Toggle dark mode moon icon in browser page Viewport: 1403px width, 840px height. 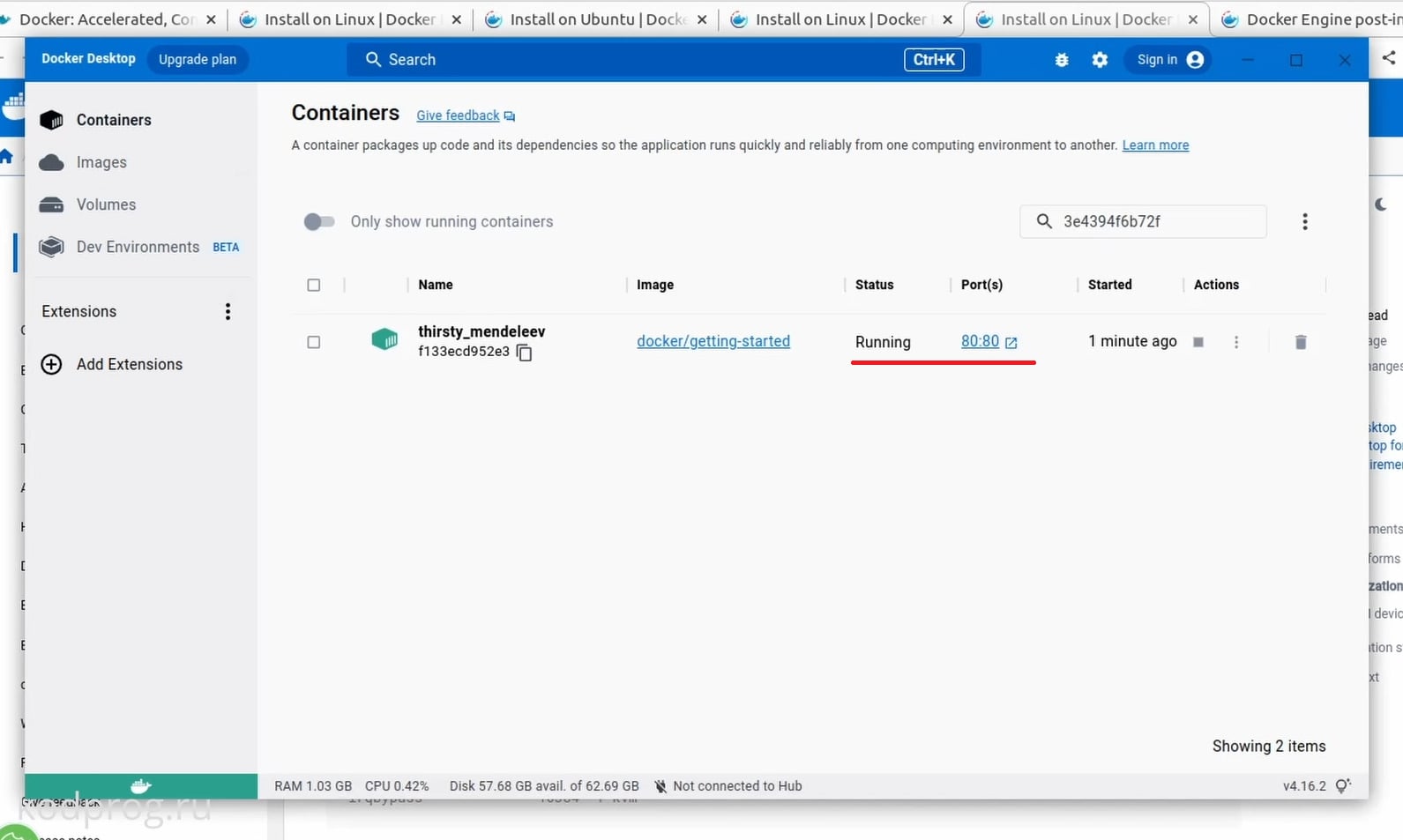coord(1381,204)
